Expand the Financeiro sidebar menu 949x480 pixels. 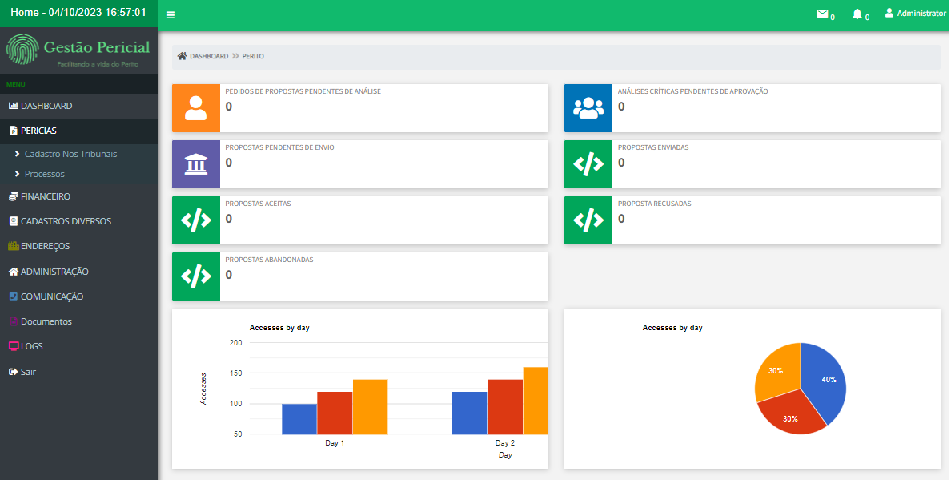click(x=45, y=197)
